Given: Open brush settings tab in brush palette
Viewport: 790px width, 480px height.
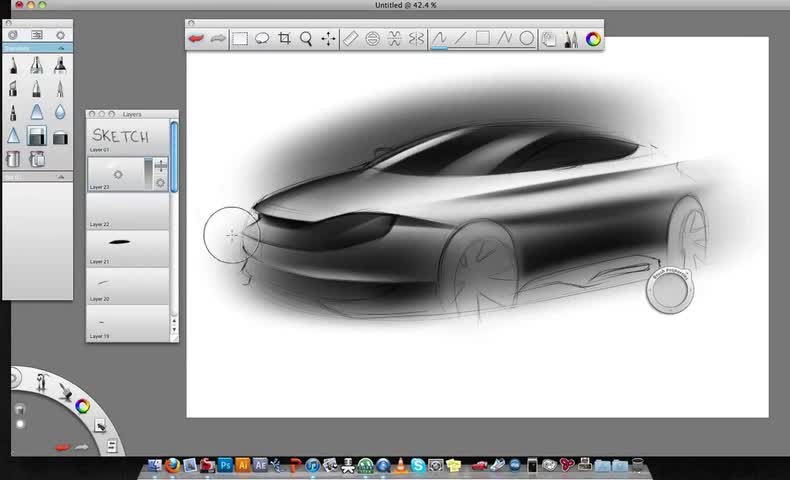Looking at the screenshot, I should coord(60,34).
